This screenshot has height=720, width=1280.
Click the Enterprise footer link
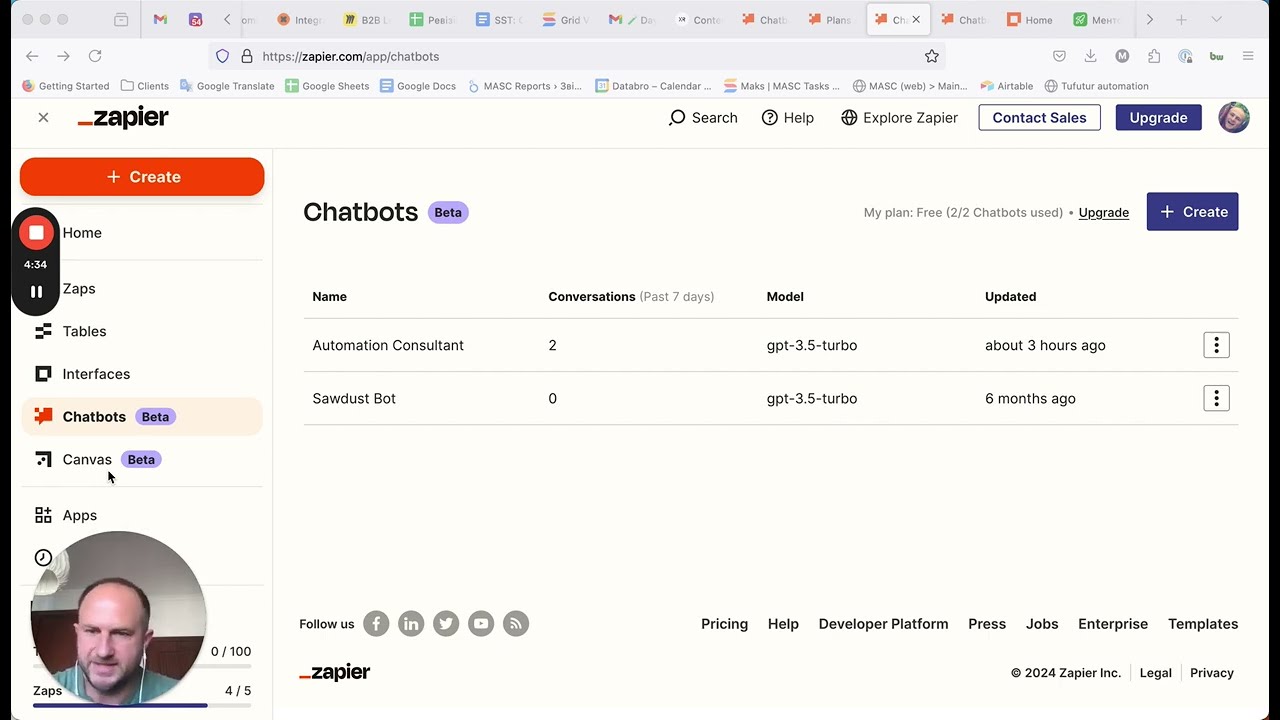1113,624
